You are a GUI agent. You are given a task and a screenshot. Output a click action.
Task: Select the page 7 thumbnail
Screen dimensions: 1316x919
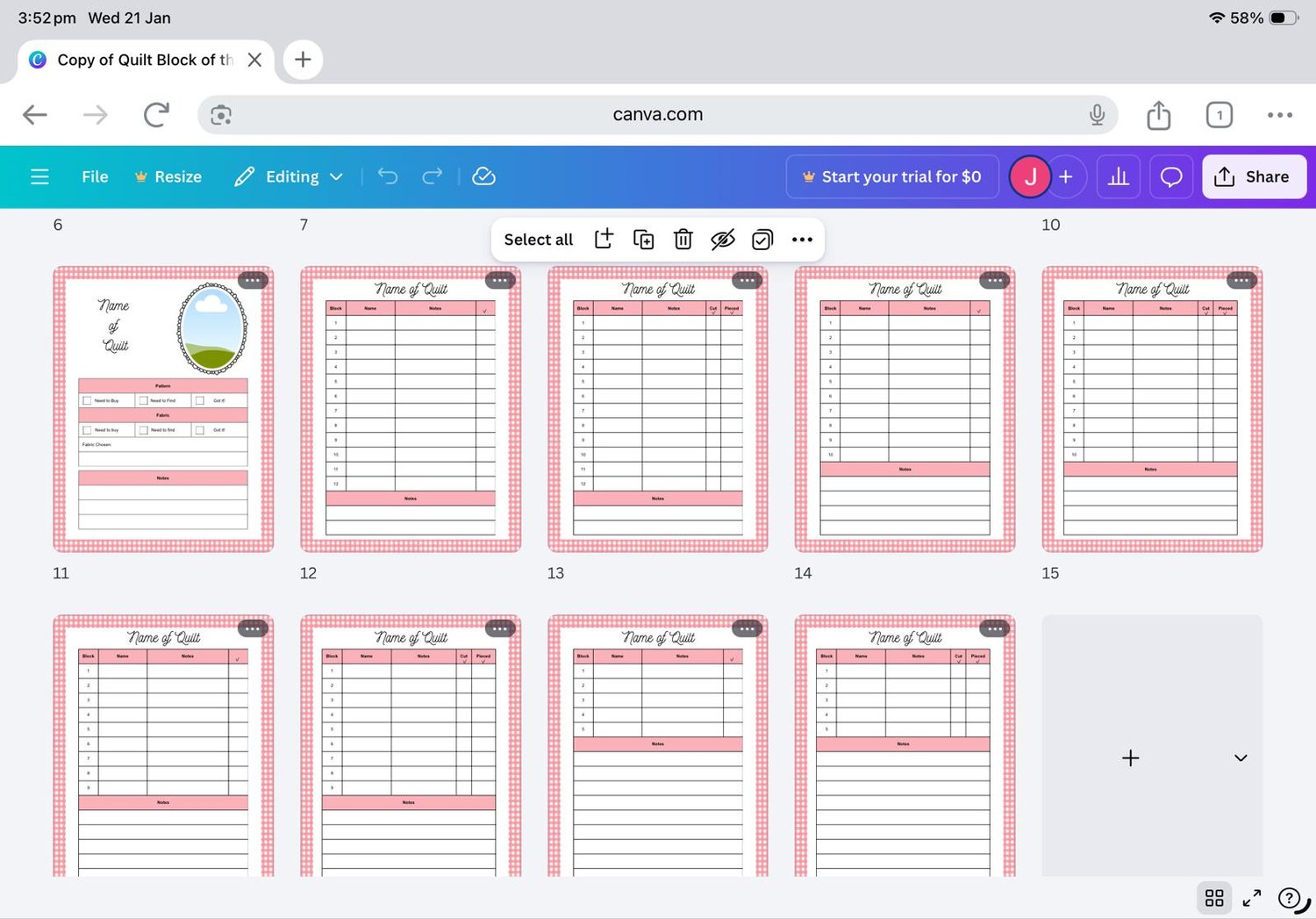click(x=411, y=409)
